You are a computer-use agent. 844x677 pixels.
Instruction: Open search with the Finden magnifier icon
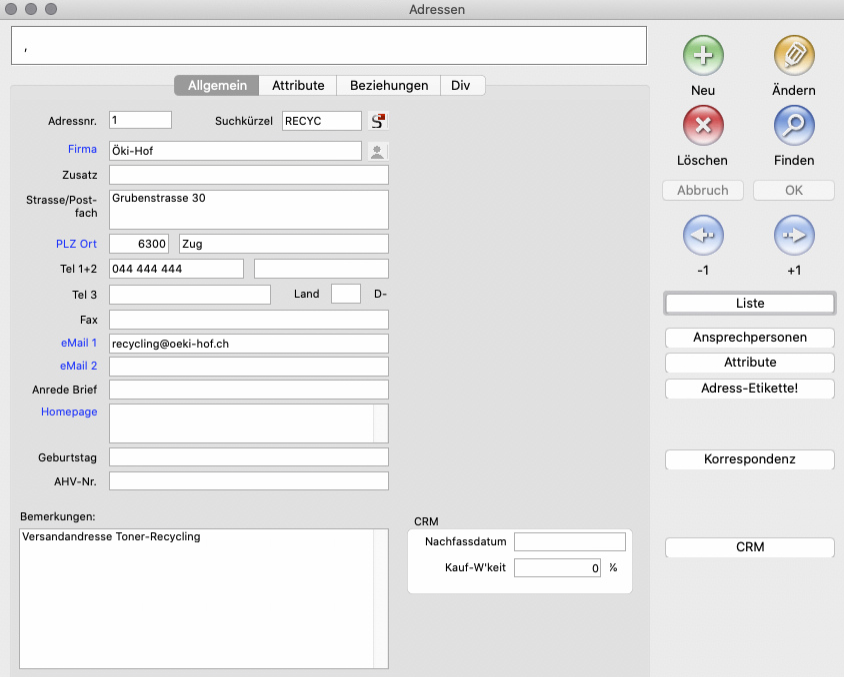pos(794,126)
